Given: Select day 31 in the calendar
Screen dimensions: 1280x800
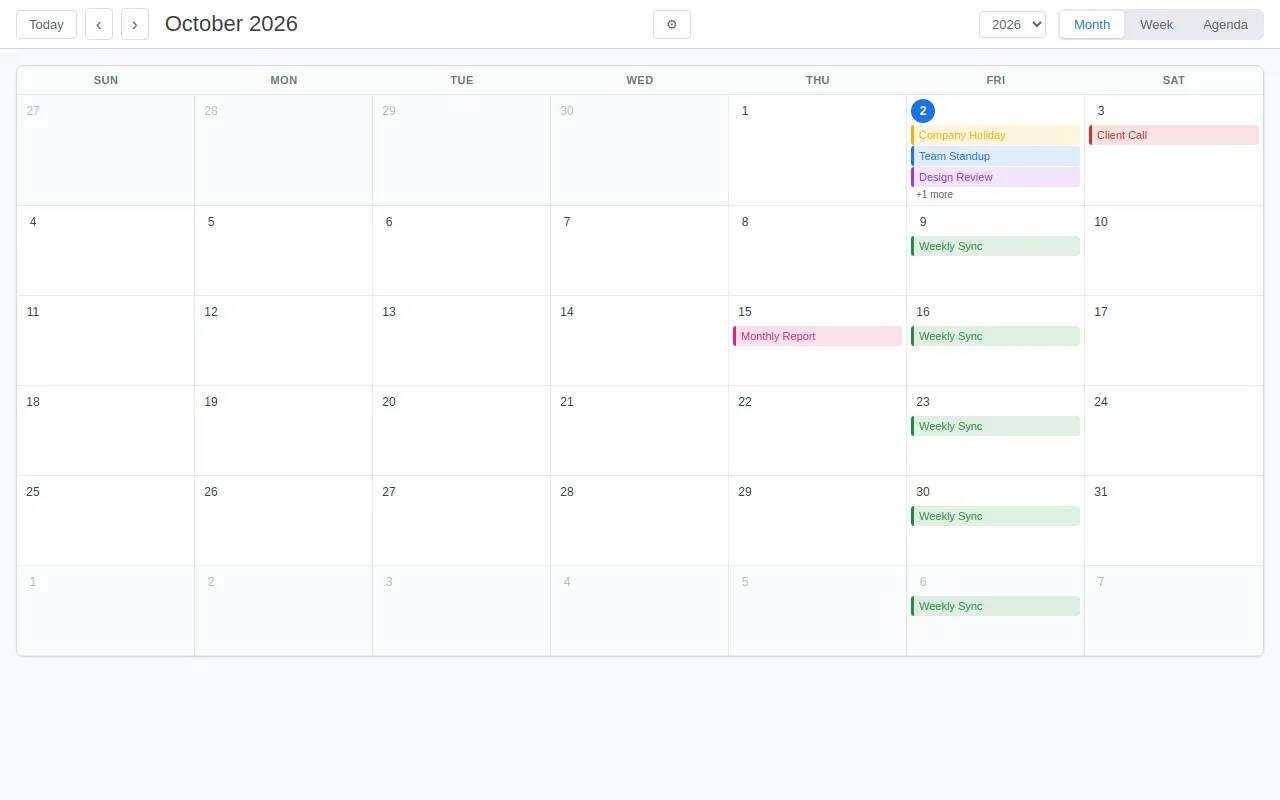Looking at the screenshot, I should point(1174,520).
